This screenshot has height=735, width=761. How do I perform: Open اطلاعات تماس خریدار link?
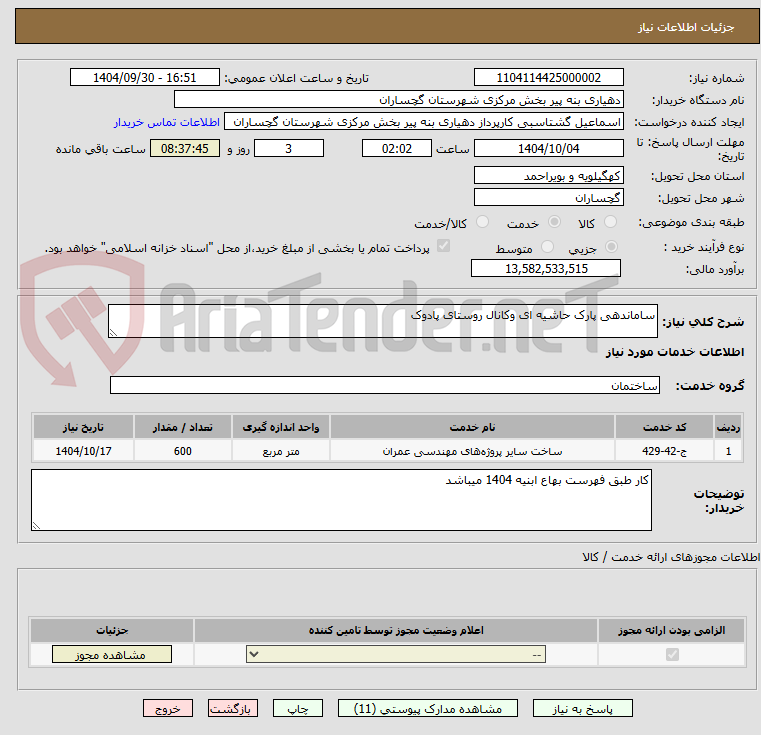(x=167, y=122)
